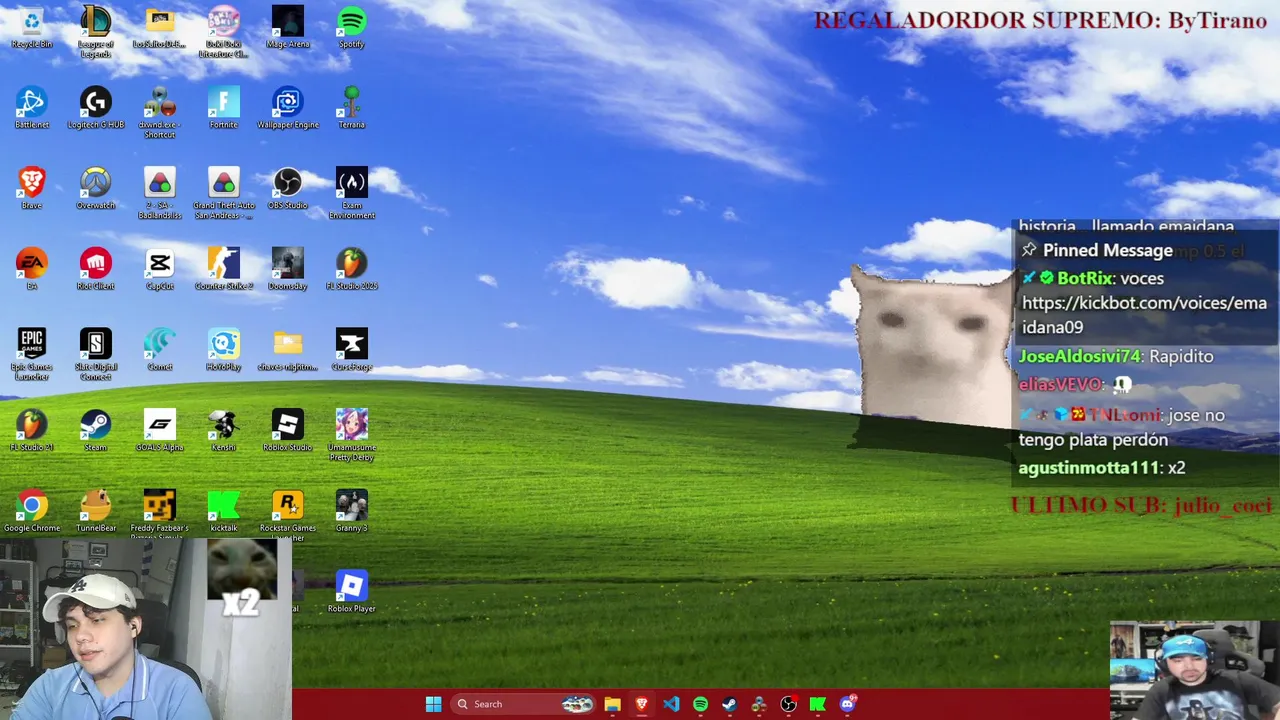Open the FL Studio 21 desktop shortcut

(32, 431)
